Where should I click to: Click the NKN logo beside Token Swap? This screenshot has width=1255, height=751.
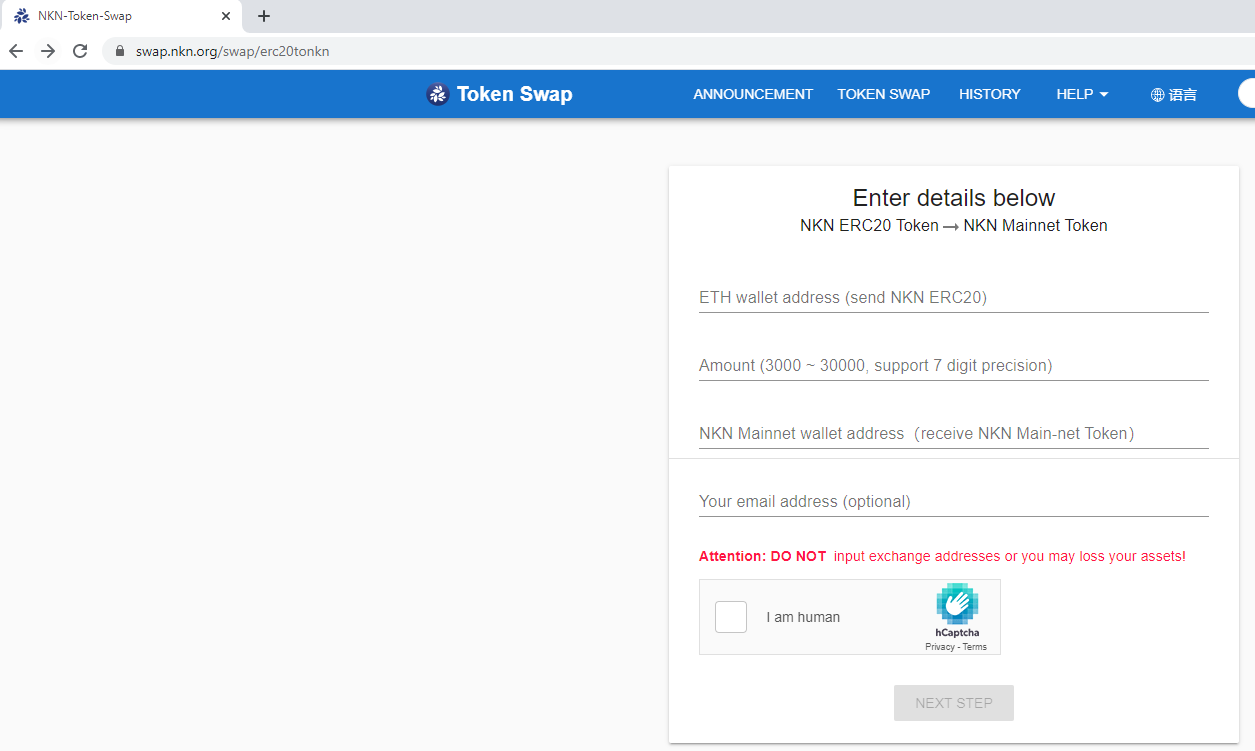(438, 94)
